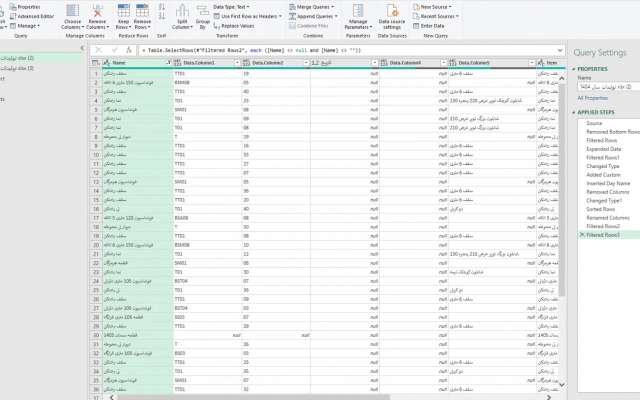Click the Split Column button
This screenshot has height=400, width=640.
click(182, 17)
